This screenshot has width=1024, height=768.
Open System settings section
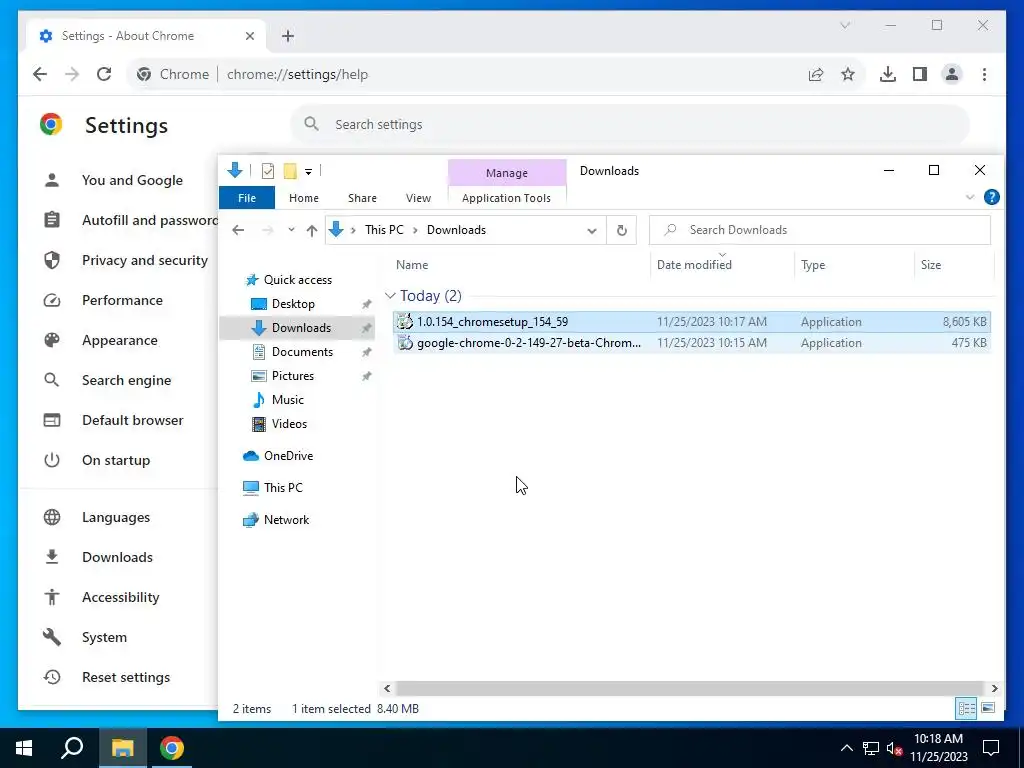click(x=104, y=637)
